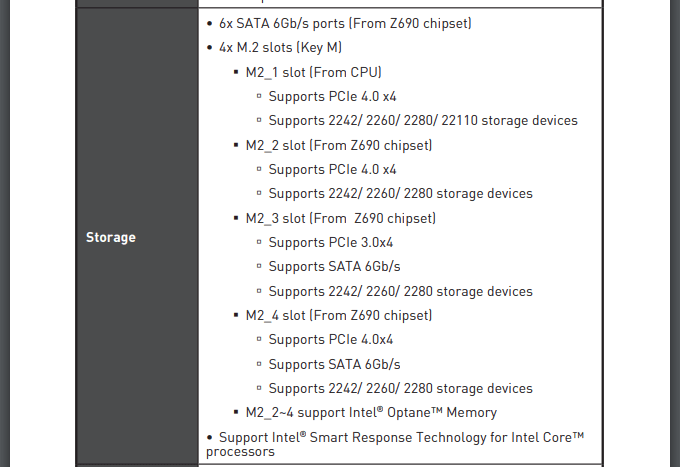Image resolution: width=680 pixels, height=467 pixels.
Task: Click the line listing 22110 storage devices
Action: (423, 121)
